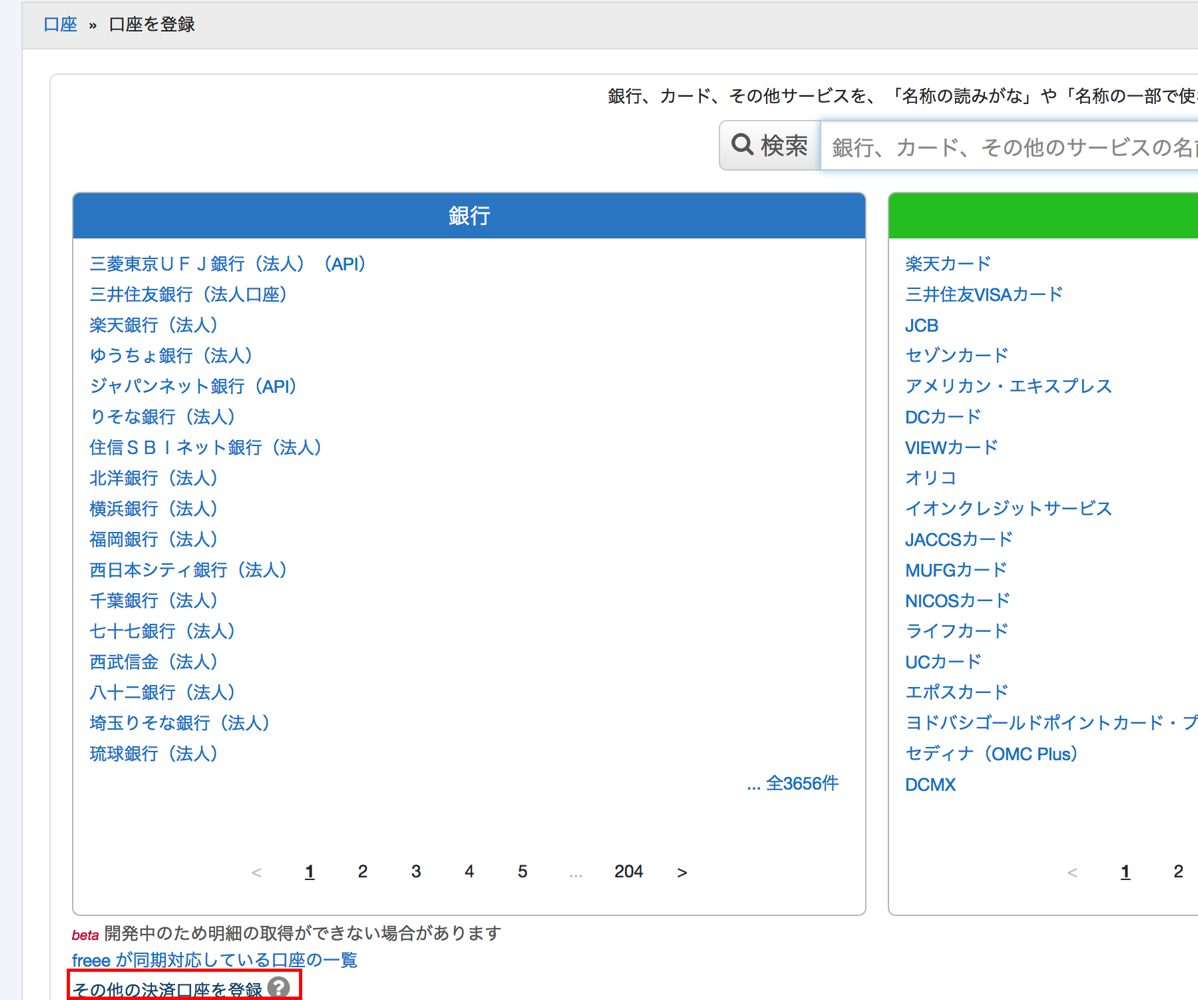Select セディナ（OMC Plus）
The width and height of the screenshot is (1198, 1000).
pyautogui.click(x=992, y=753)
